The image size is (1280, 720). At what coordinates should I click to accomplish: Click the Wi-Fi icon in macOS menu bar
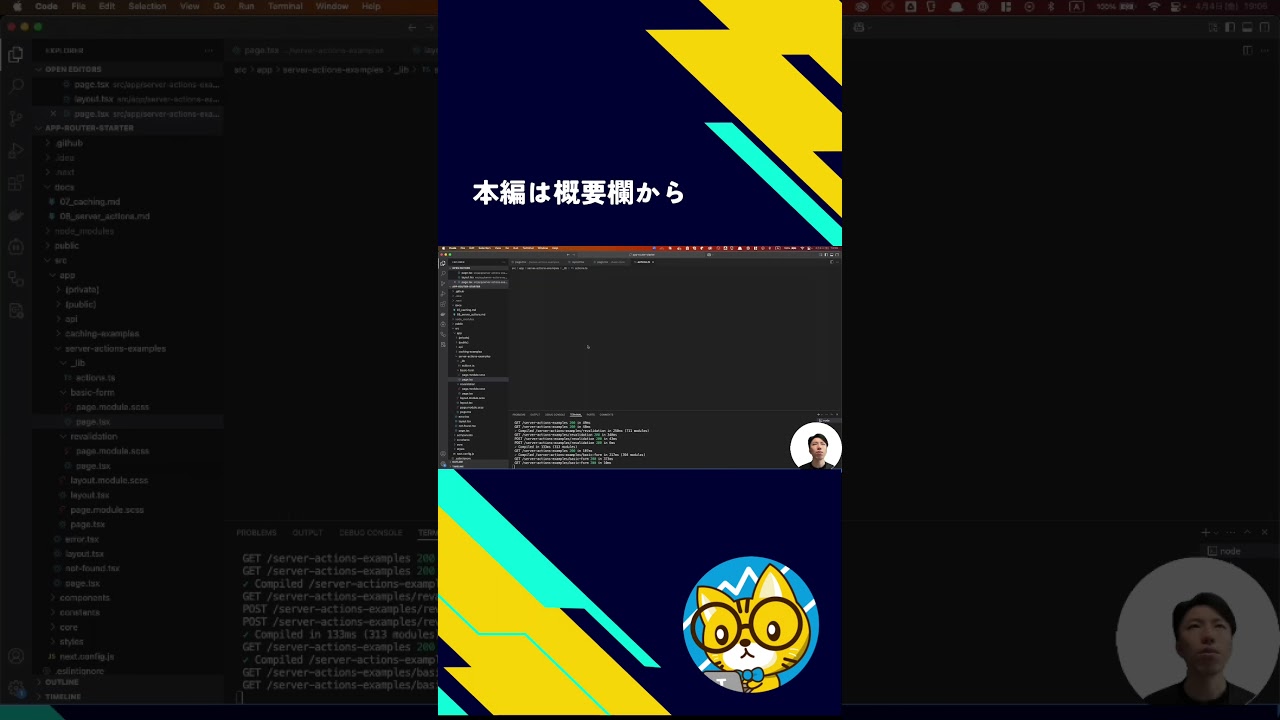pyautogui.click(x=1155, y=6)
